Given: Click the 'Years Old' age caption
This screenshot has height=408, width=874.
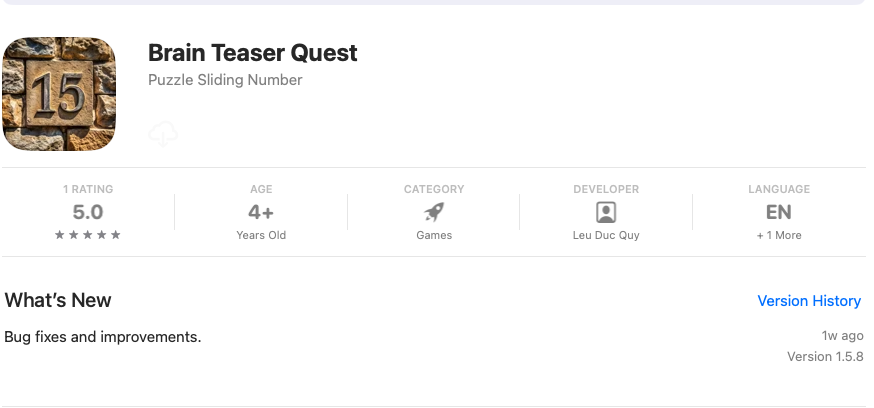Looking at the screenshot, I should [x=261, y=235].
